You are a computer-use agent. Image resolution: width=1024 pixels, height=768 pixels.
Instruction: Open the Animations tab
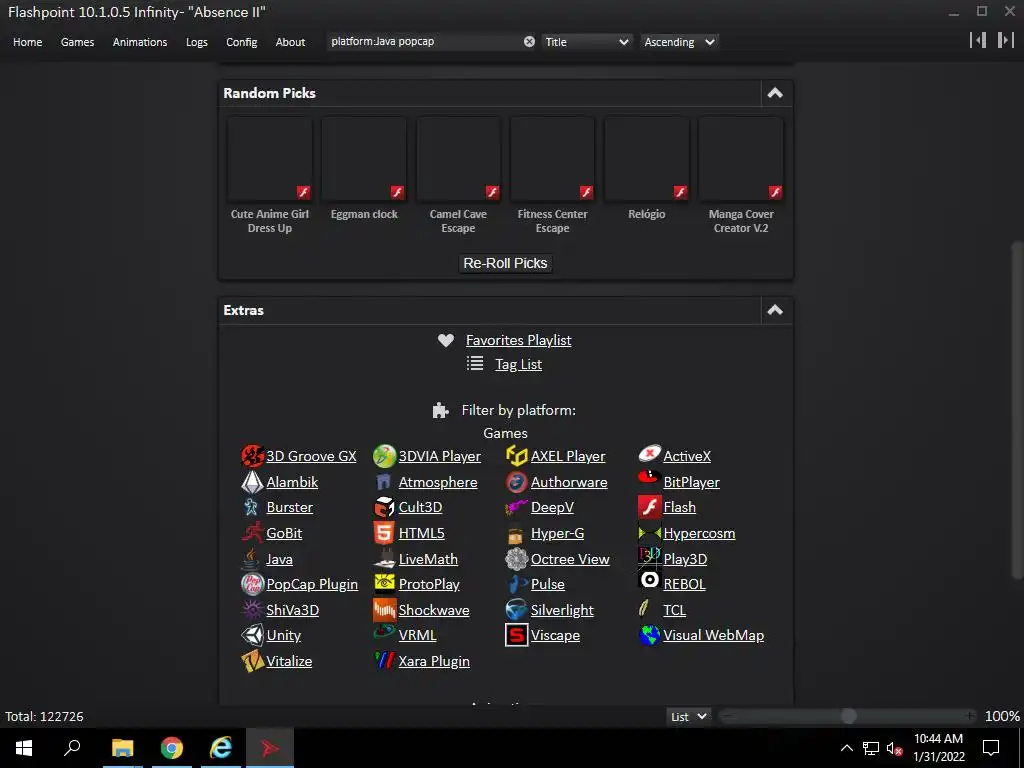[x=140, y=42]
